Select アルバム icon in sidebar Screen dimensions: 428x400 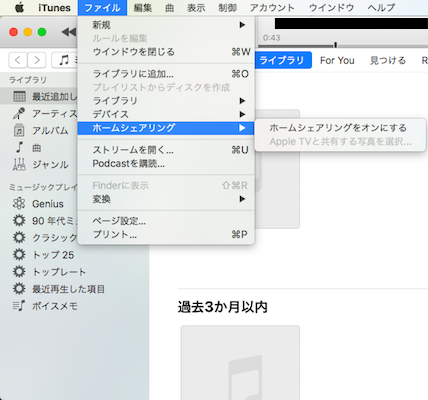click(x=19, y=131)
